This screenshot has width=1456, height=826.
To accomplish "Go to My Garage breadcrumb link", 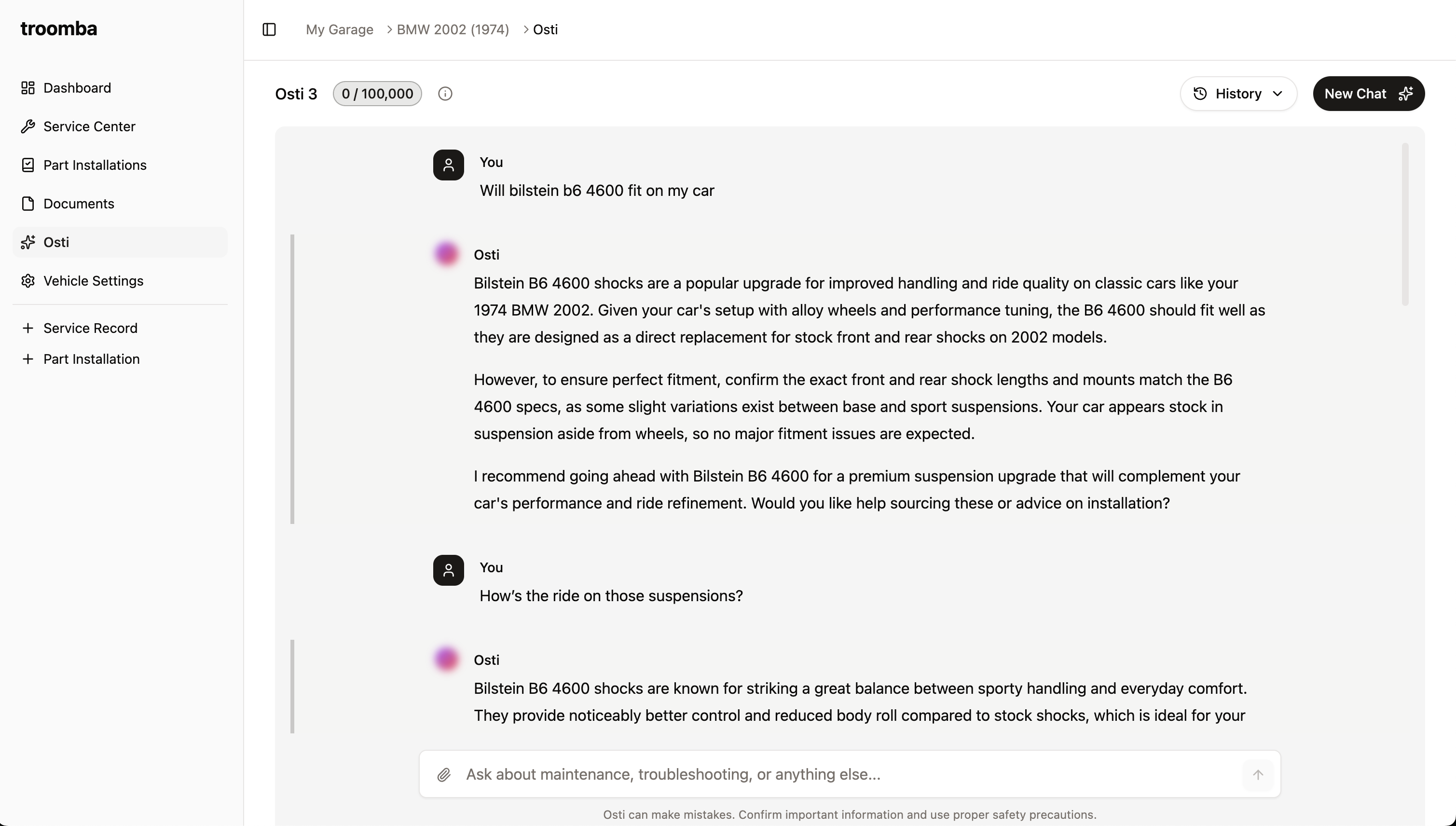I will click(x=339, y=29).
